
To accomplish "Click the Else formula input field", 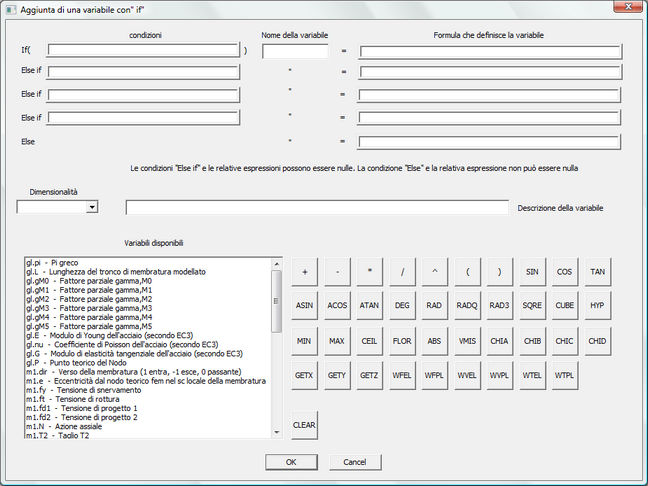I will pyautogui.click(x=490, y=142).
